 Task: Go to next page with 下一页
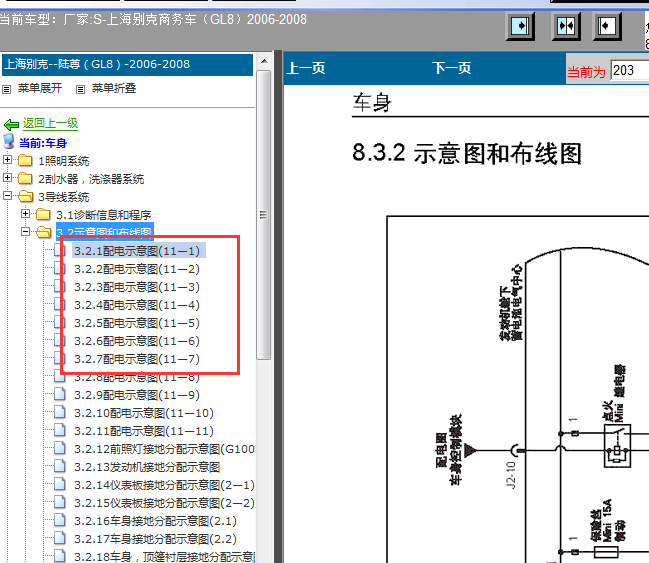[452, 68]
